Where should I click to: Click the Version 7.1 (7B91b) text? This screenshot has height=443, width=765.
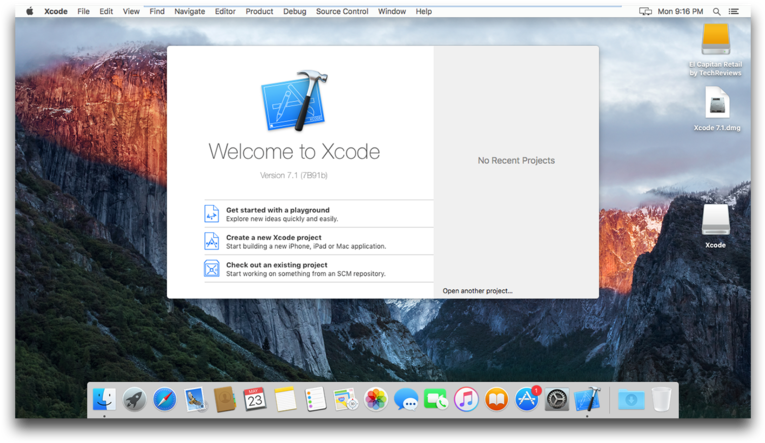[x=293, y=175]
